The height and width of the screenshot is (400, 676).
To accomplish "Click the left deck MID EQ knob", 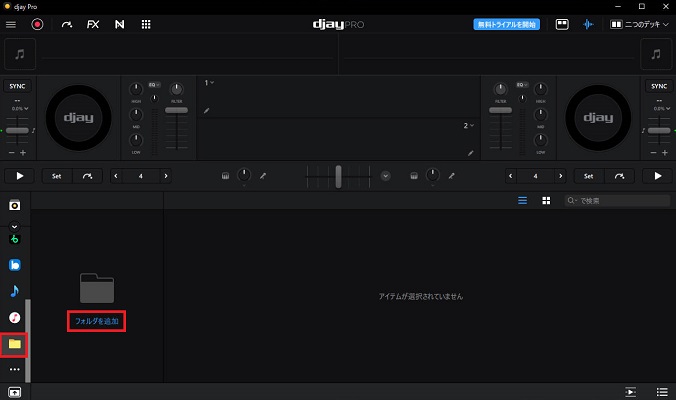I will pyautogui.click(x=136, y=115).
